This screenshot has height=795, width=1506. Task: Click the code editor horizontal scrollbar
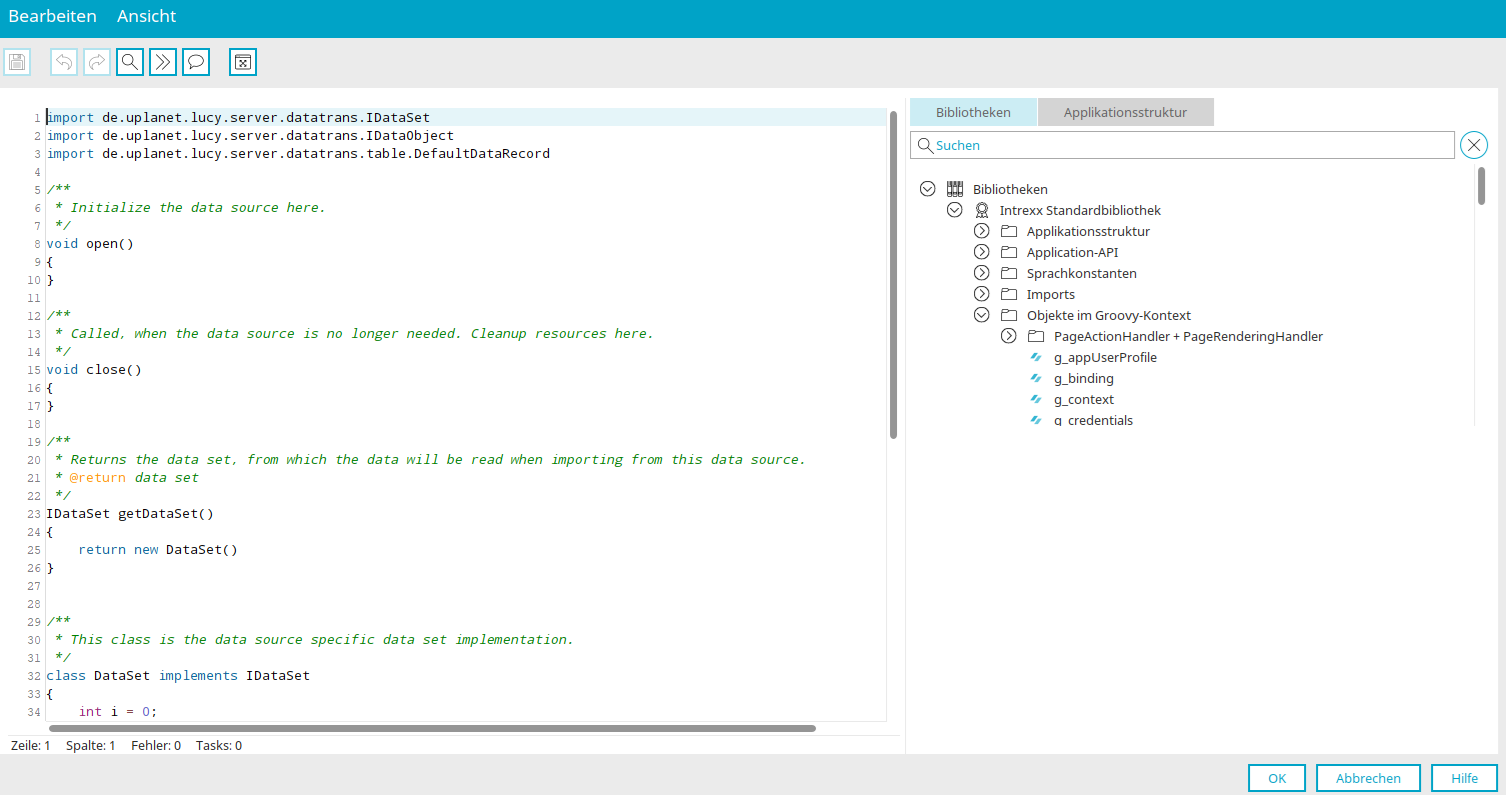point(432,728)
